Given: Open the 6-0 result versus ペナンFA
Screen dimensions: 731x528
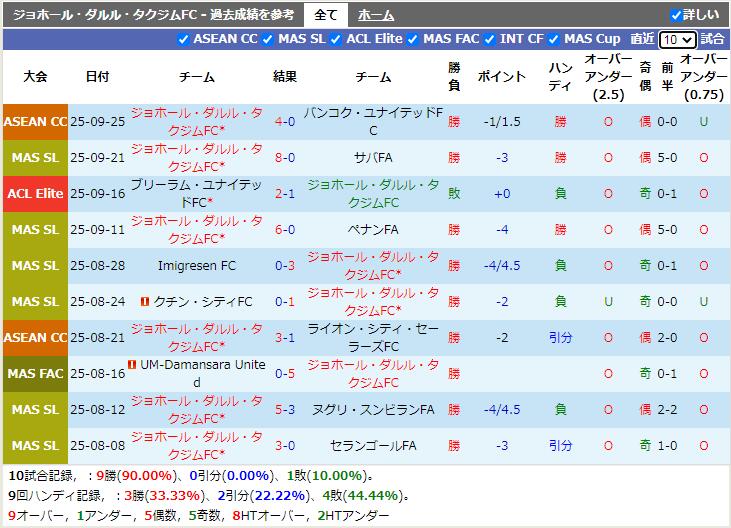Looking at the screenshot, I should point(285,229).
